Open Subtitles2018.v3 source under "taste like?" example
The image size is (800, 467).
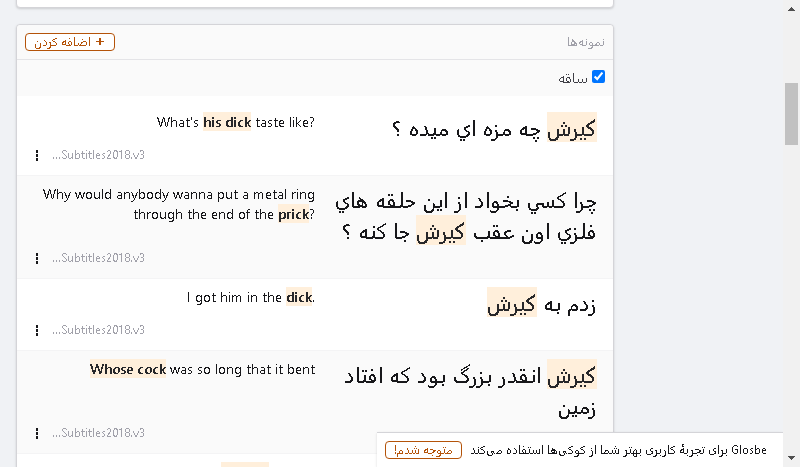pos(98,155)
